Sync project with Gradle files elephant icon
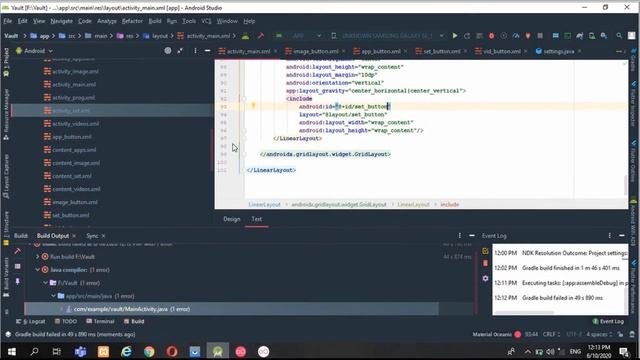This screenshot has height=360, width=640. point(580,36)
